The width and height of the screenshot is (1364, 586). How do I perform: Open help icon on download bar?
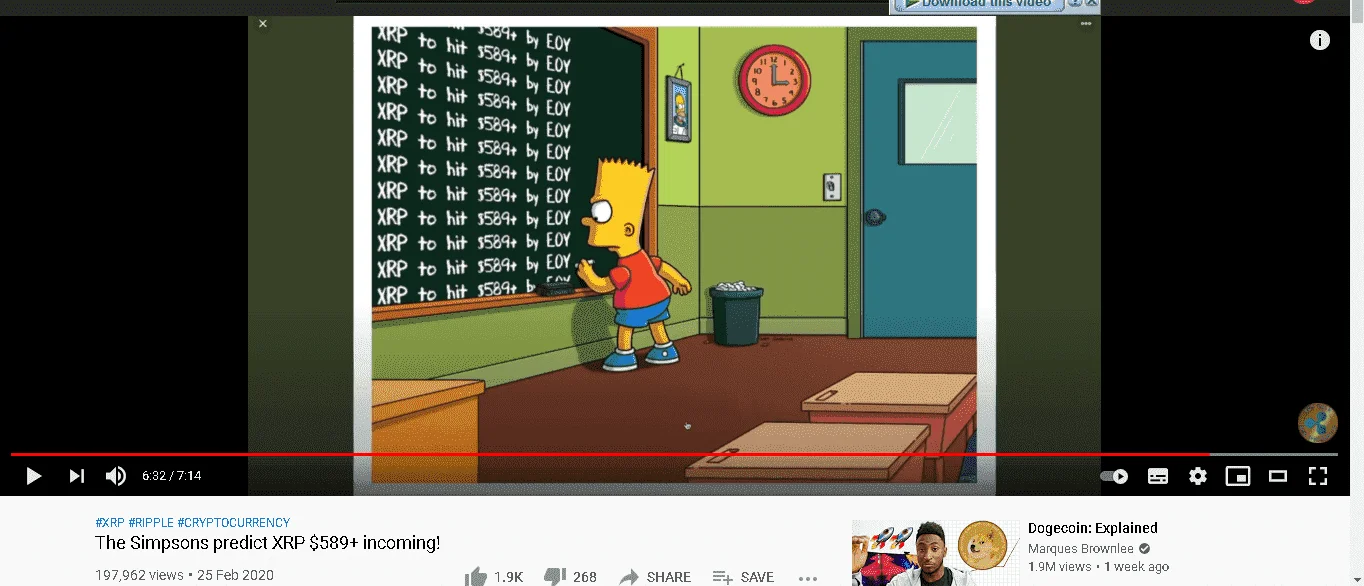tap(1075, 4)
